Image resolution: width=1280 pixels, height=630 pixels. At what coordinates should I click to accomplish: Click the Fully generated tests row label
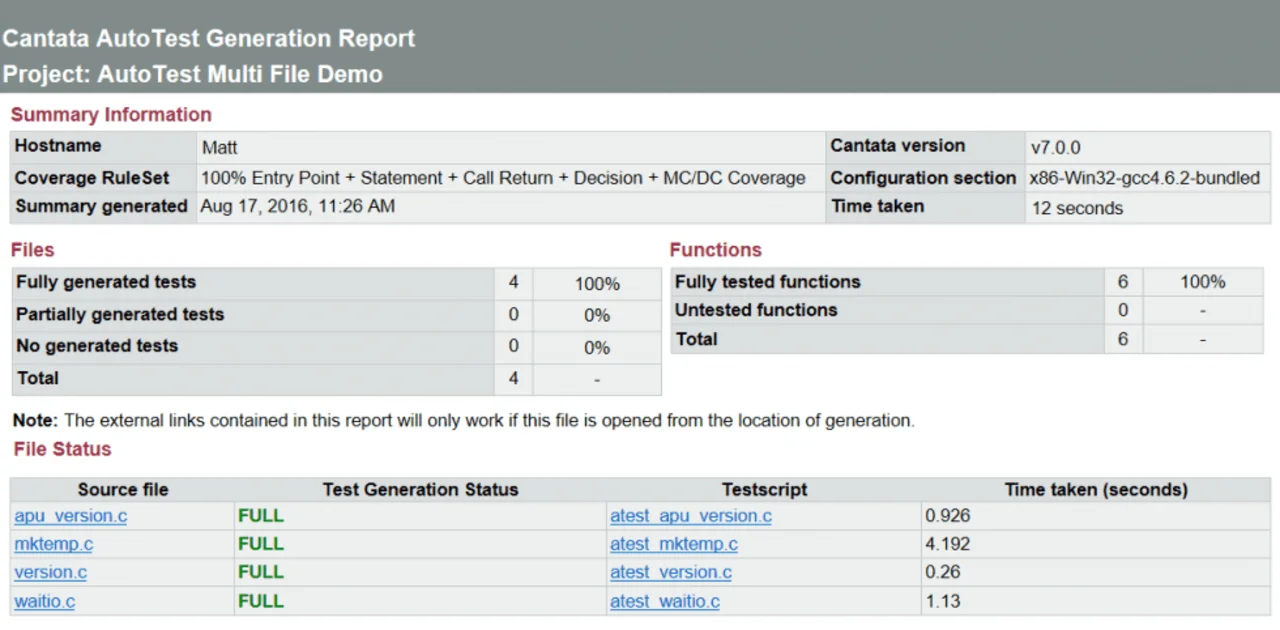click(x=106, y=282)
